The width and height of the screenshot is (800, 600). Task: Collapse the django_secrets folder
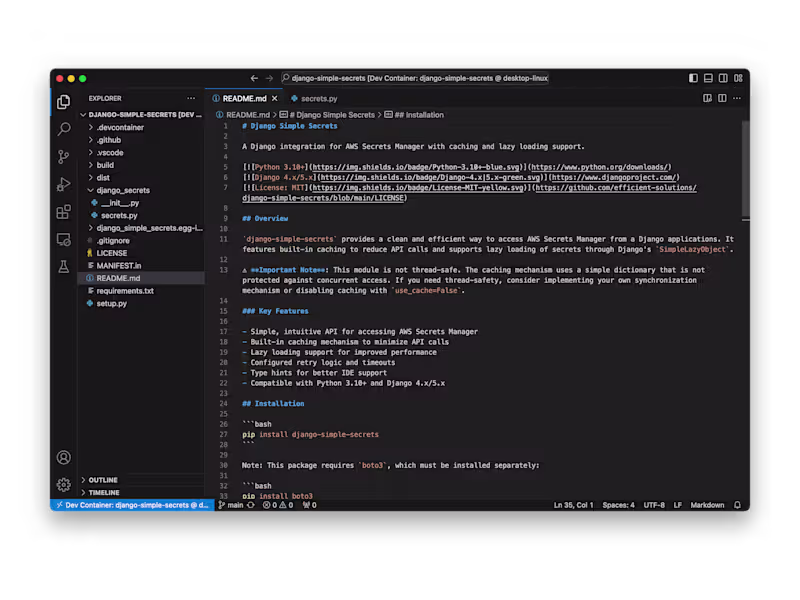coord(141,190)
